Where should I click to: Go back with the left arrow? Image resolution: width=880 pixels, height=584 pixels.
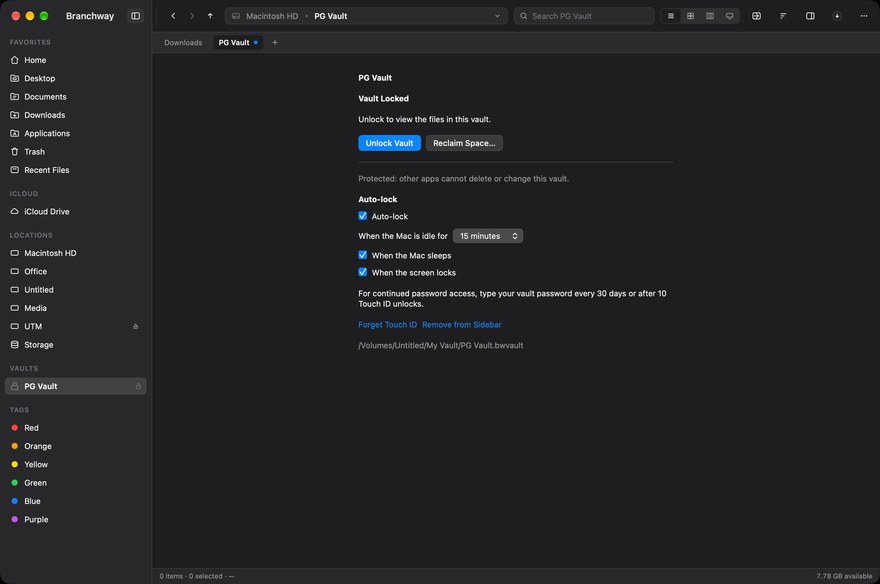click(x=173, y=16)
